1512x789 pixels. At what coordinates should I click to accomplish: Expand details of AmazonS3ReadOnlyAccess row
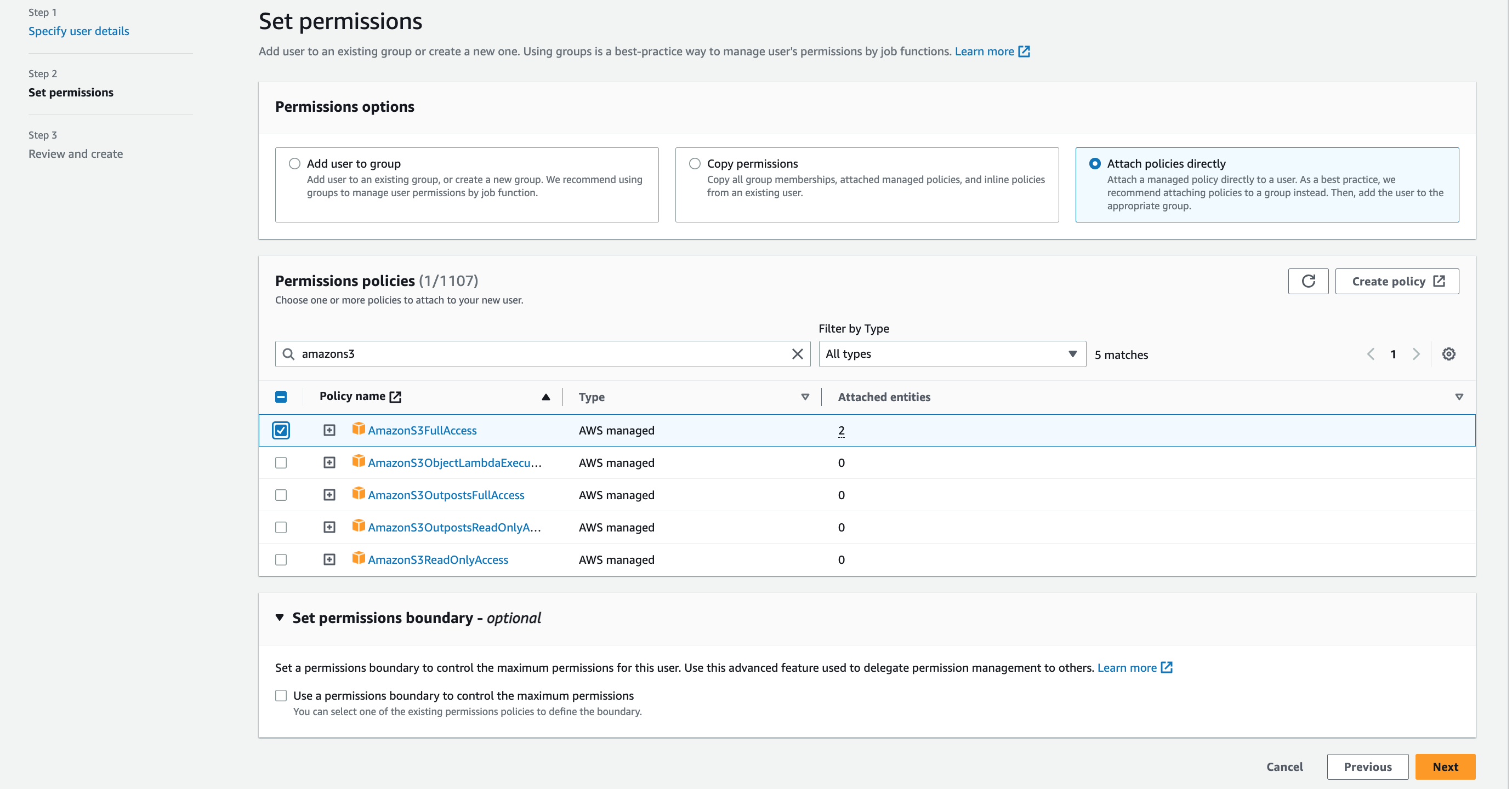(x=329, y=559)
